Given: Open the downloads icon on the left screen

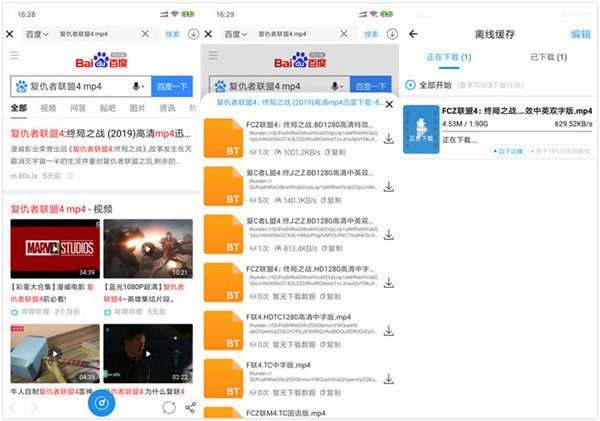Looking at the screenshot, I should tap(194, 34).
